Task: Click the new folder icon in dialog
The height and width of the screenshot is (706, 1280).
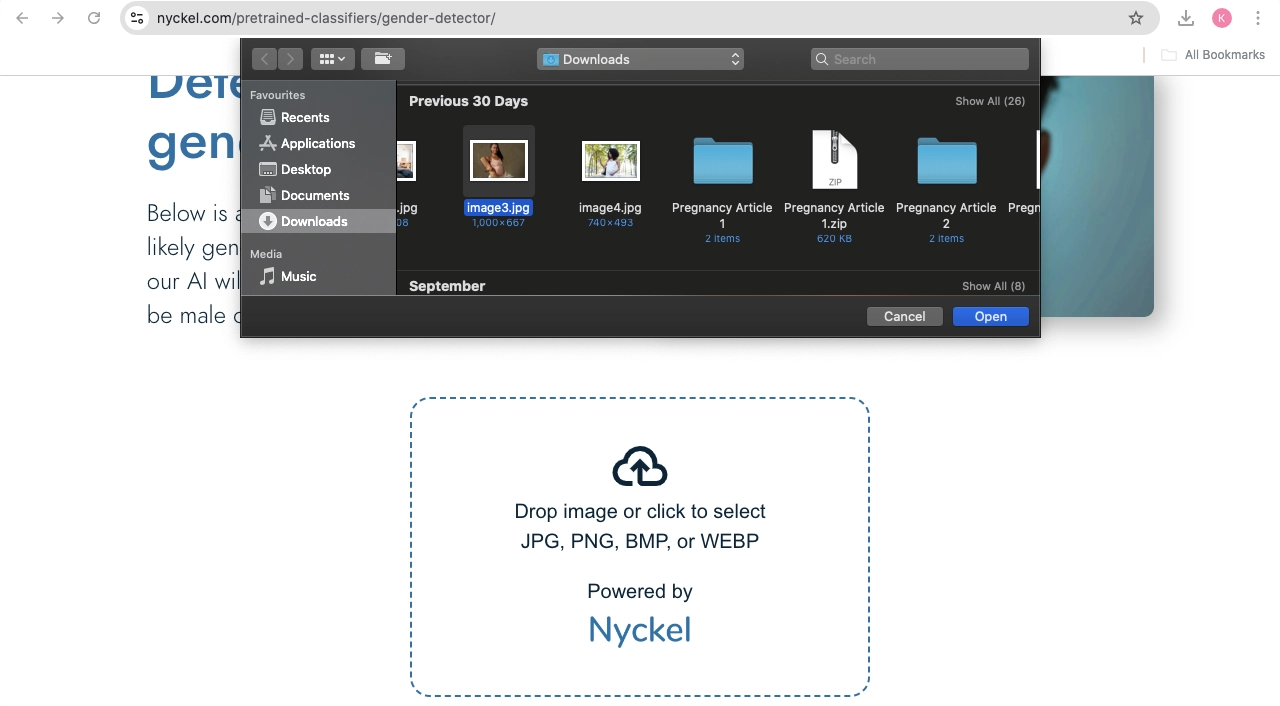Action: [x=382, y=59]
